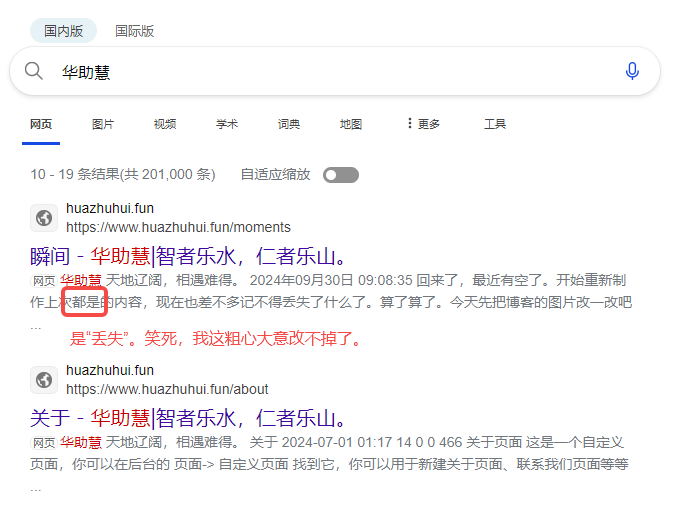
Task: Open the 关于 - 华助慧 result title
Action: click(x=189, y=417)
